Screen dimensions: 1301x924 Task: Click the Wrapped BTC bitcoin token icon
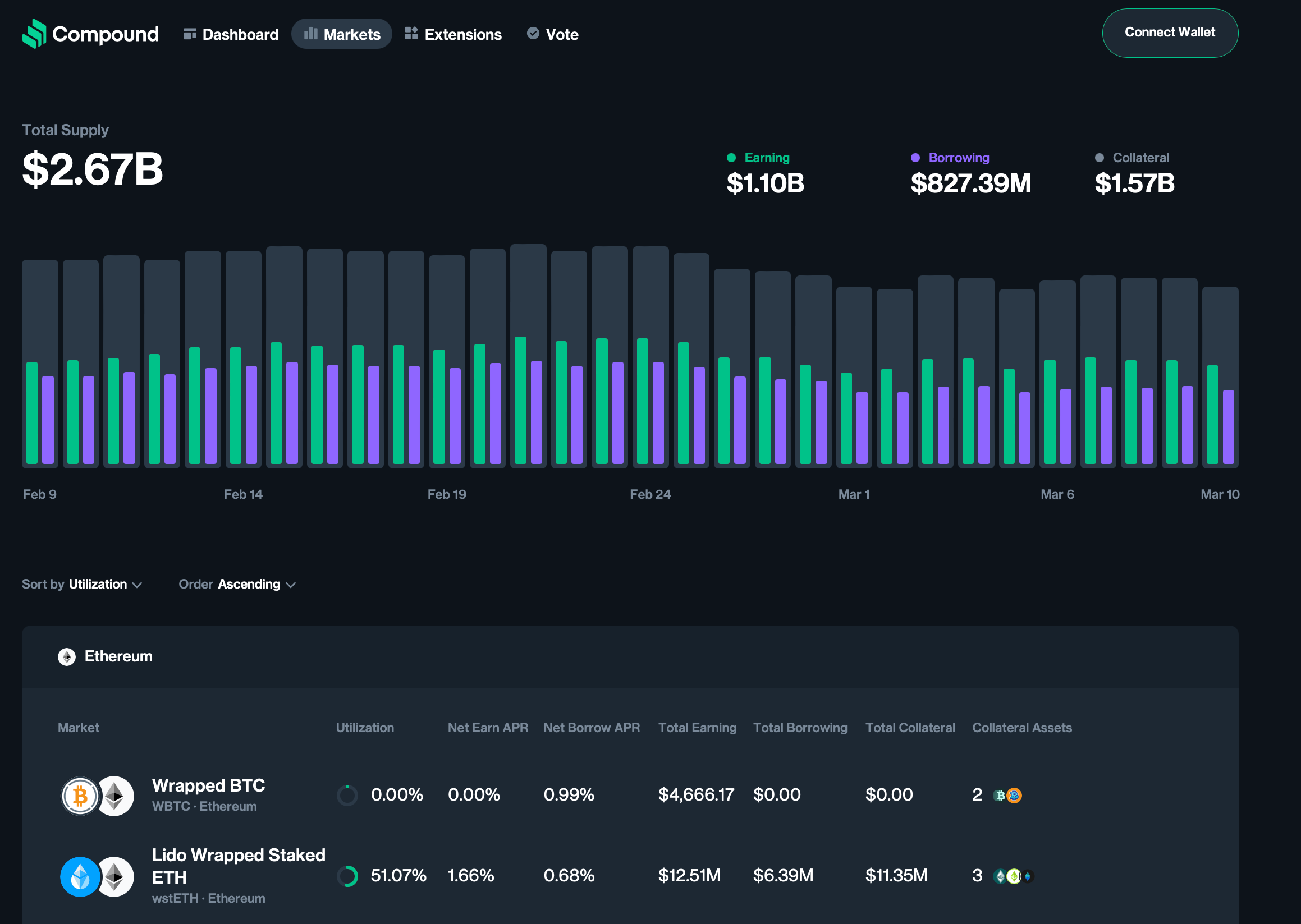(80, 796)
